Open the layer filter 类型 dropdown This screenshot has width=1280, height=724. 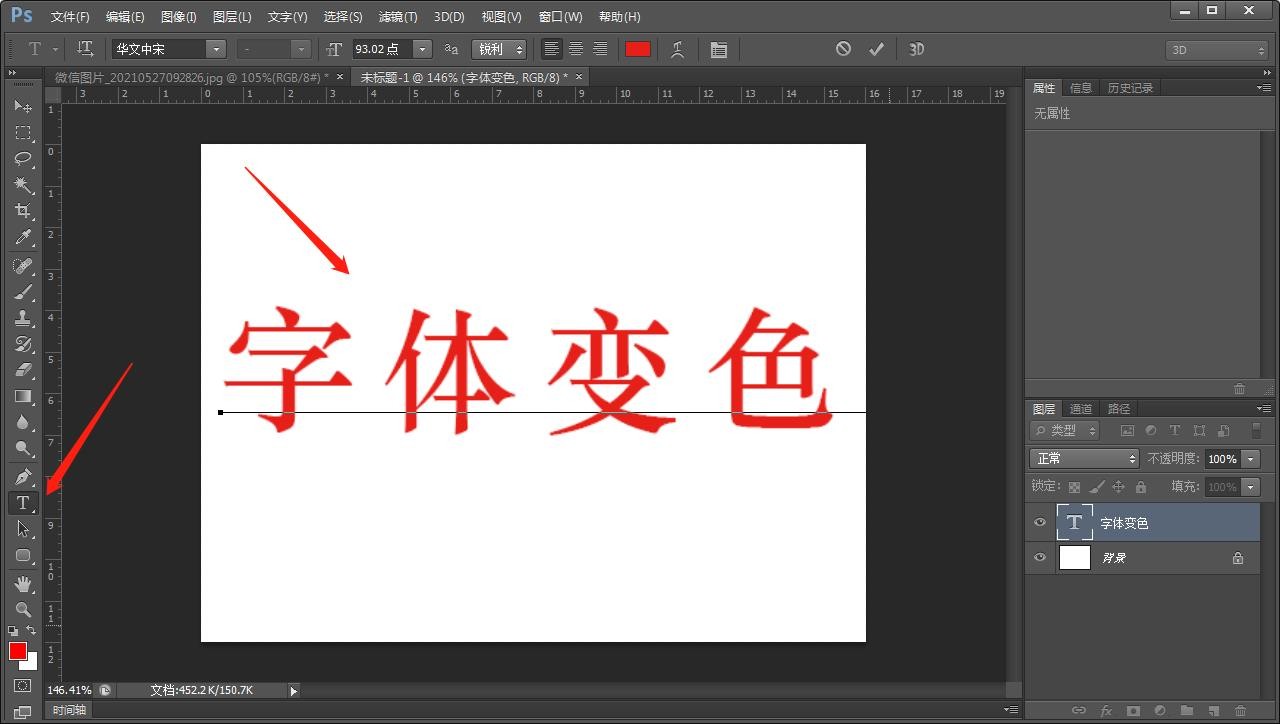point(1064,431)
